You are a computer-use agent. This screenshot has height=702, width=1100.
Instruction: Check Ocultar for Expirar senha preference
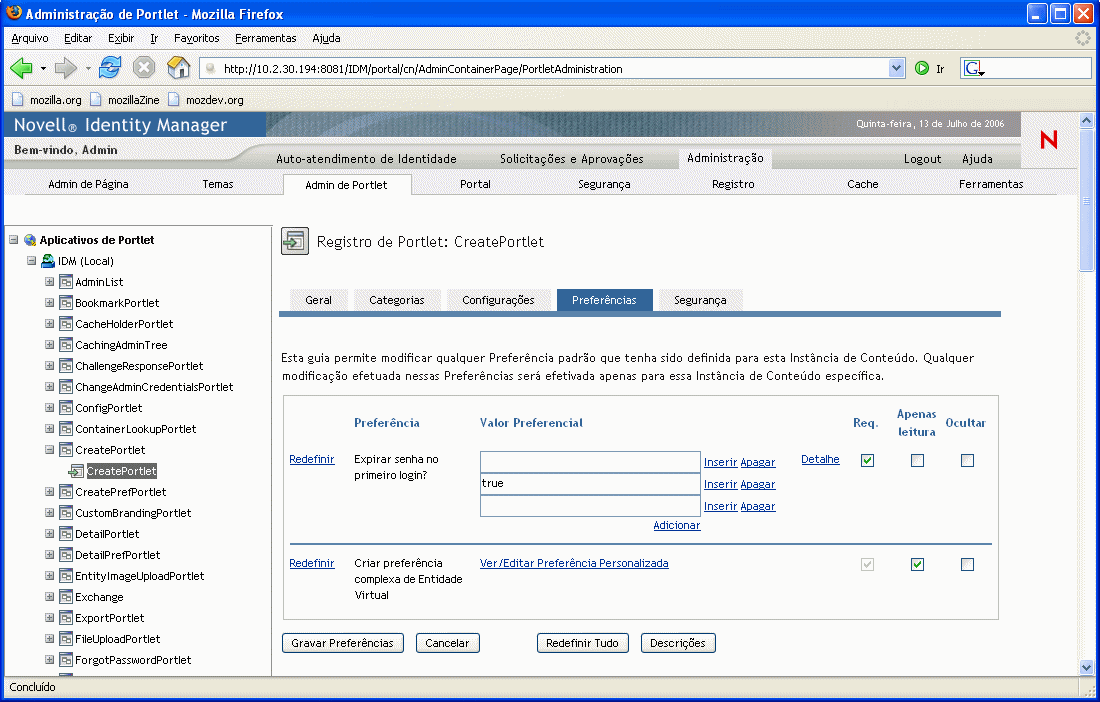point(967,461)
